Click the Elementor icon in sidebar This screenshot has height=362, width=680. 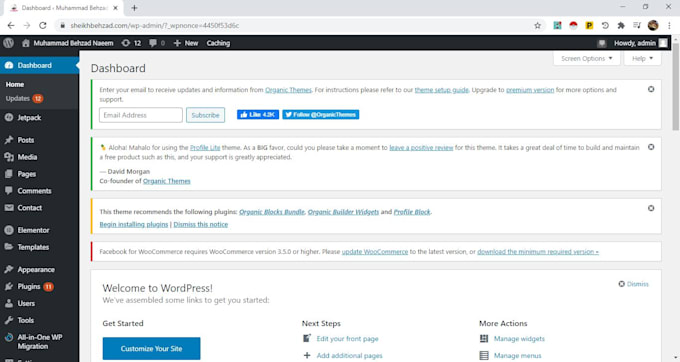(x=9, y=230)
